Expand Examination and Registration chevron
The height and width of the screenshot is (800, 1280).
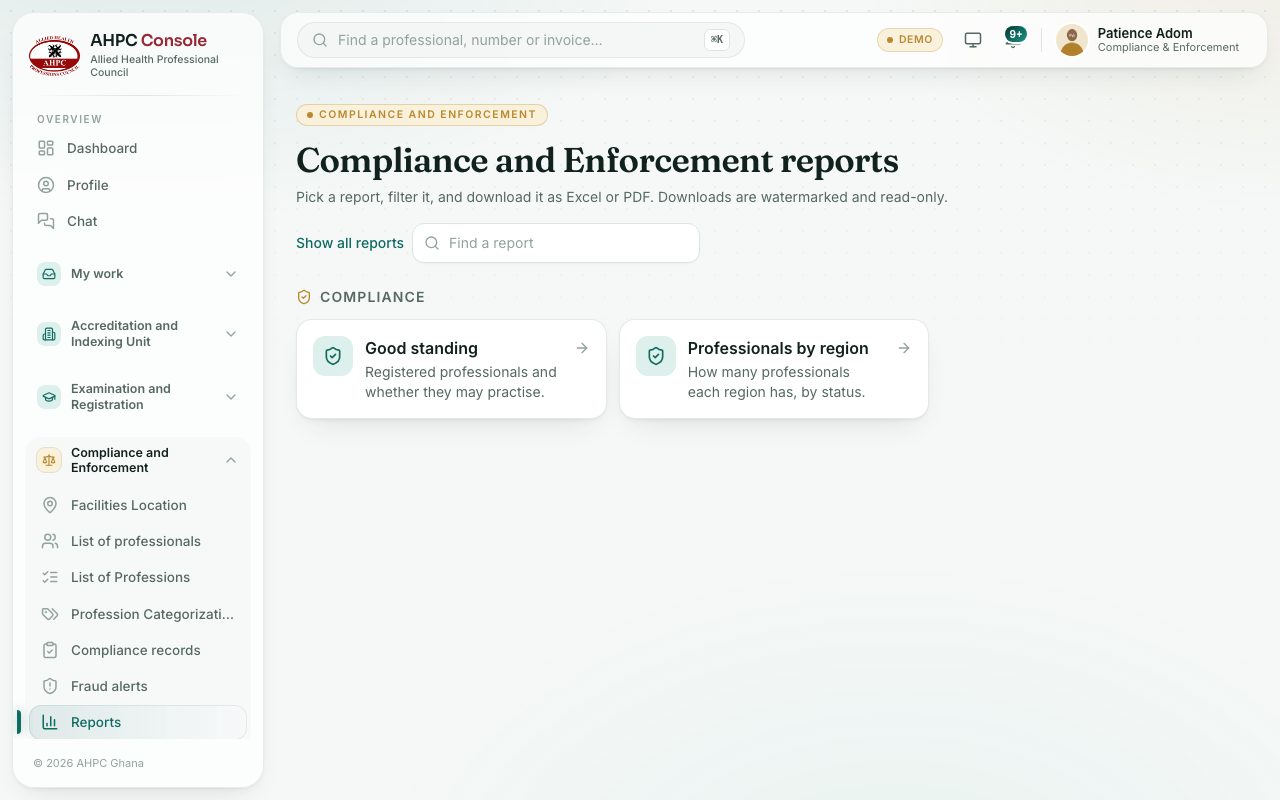[x=231, y=397]
